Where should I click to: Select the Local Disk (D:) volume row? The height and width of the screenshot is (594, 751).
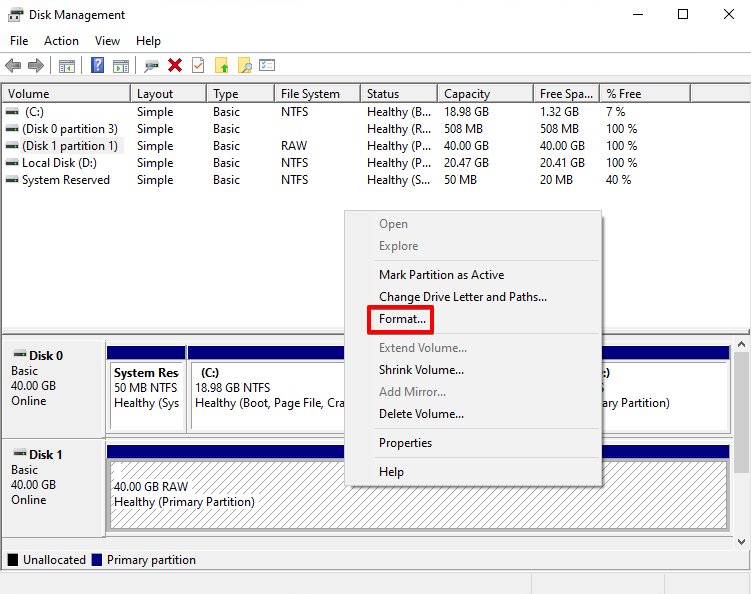point(59,163)
